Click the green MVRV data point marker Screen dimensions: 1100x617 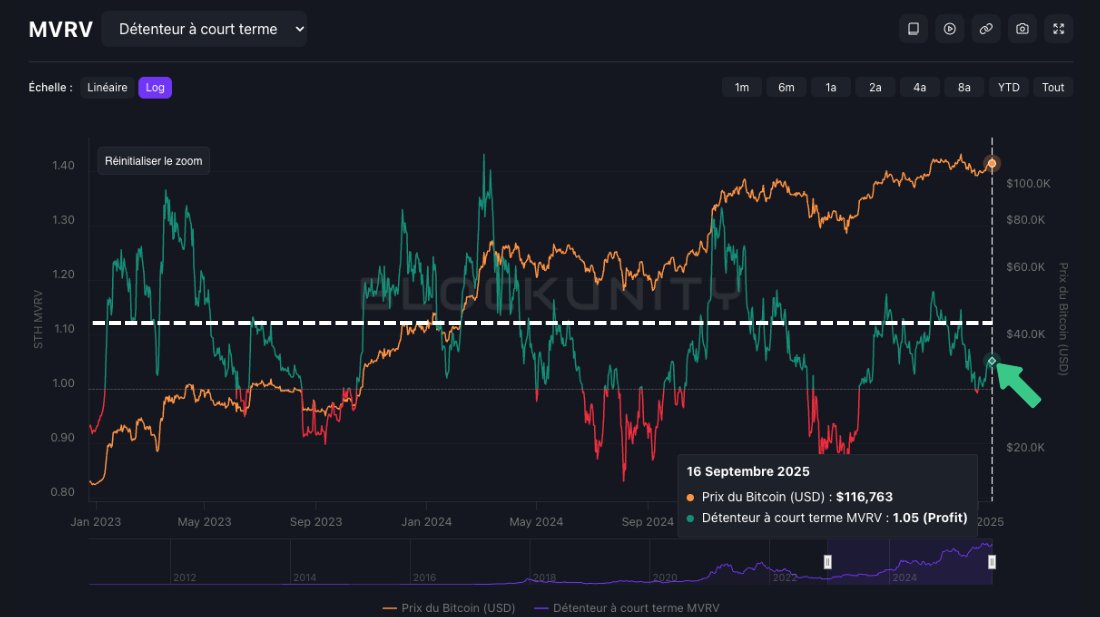click(992, 361)
